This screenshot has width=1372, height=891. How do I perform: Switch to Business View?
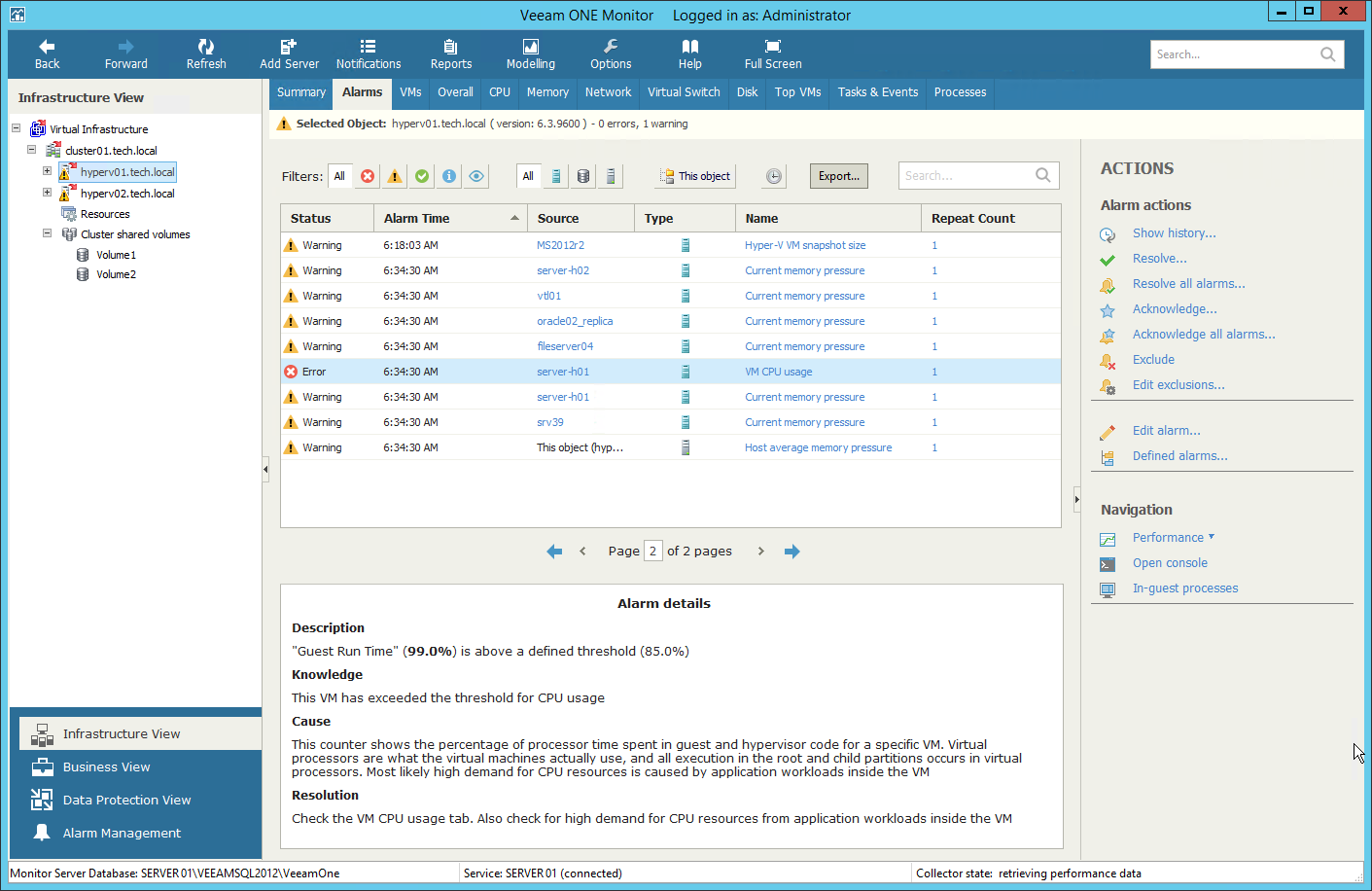point(141,767)
